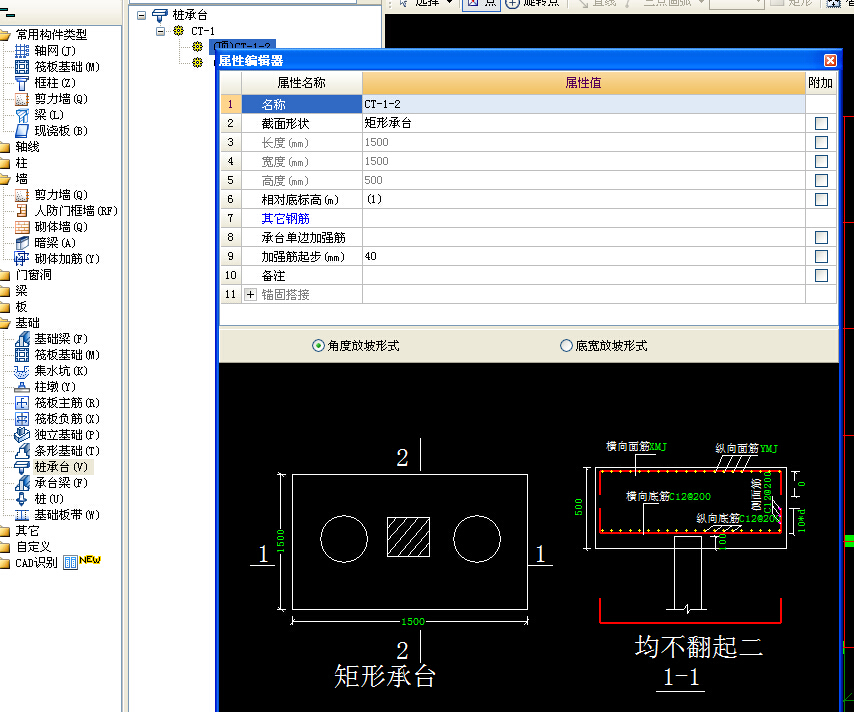Tick the 附加 checkbox for 长度(mm)
The image size is (854, 712).
pyautogui.click(x=821, y=142)
